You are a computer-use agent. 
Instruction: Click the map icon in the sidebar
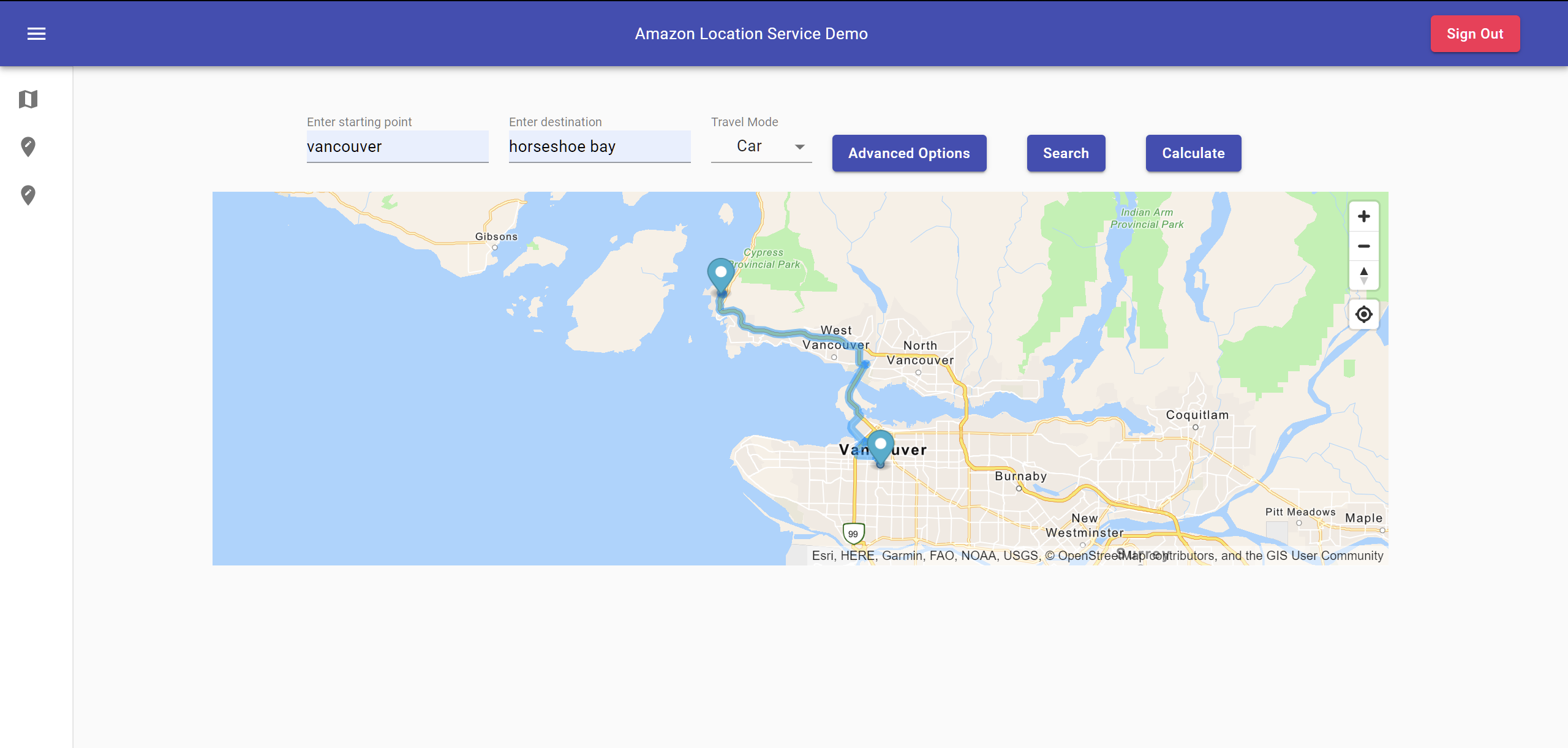[28, 99]
